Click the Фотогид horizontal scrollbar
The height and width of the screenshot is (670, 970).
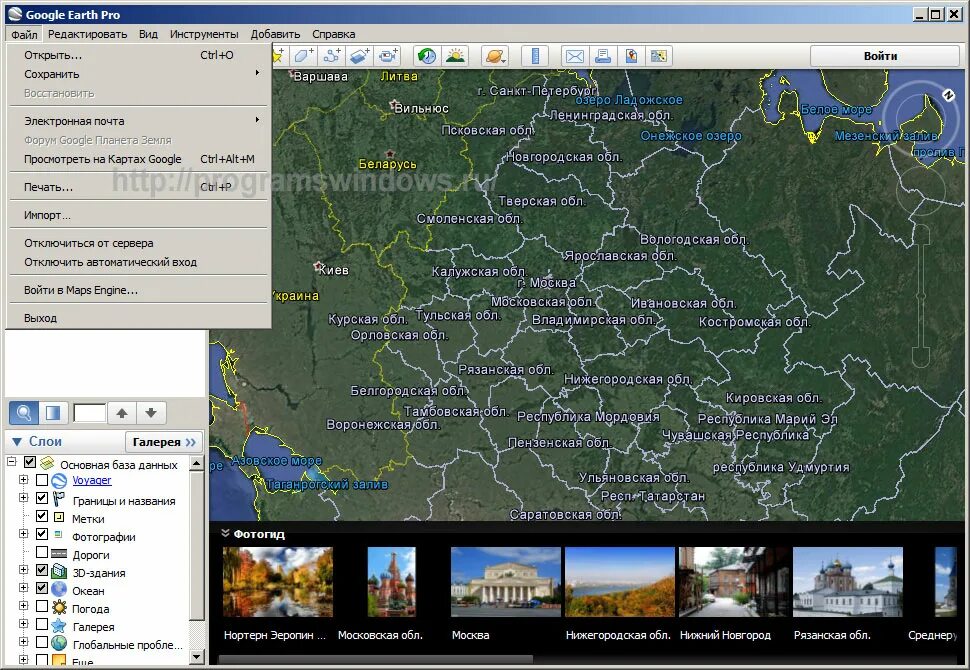click(x=376, y=659)
